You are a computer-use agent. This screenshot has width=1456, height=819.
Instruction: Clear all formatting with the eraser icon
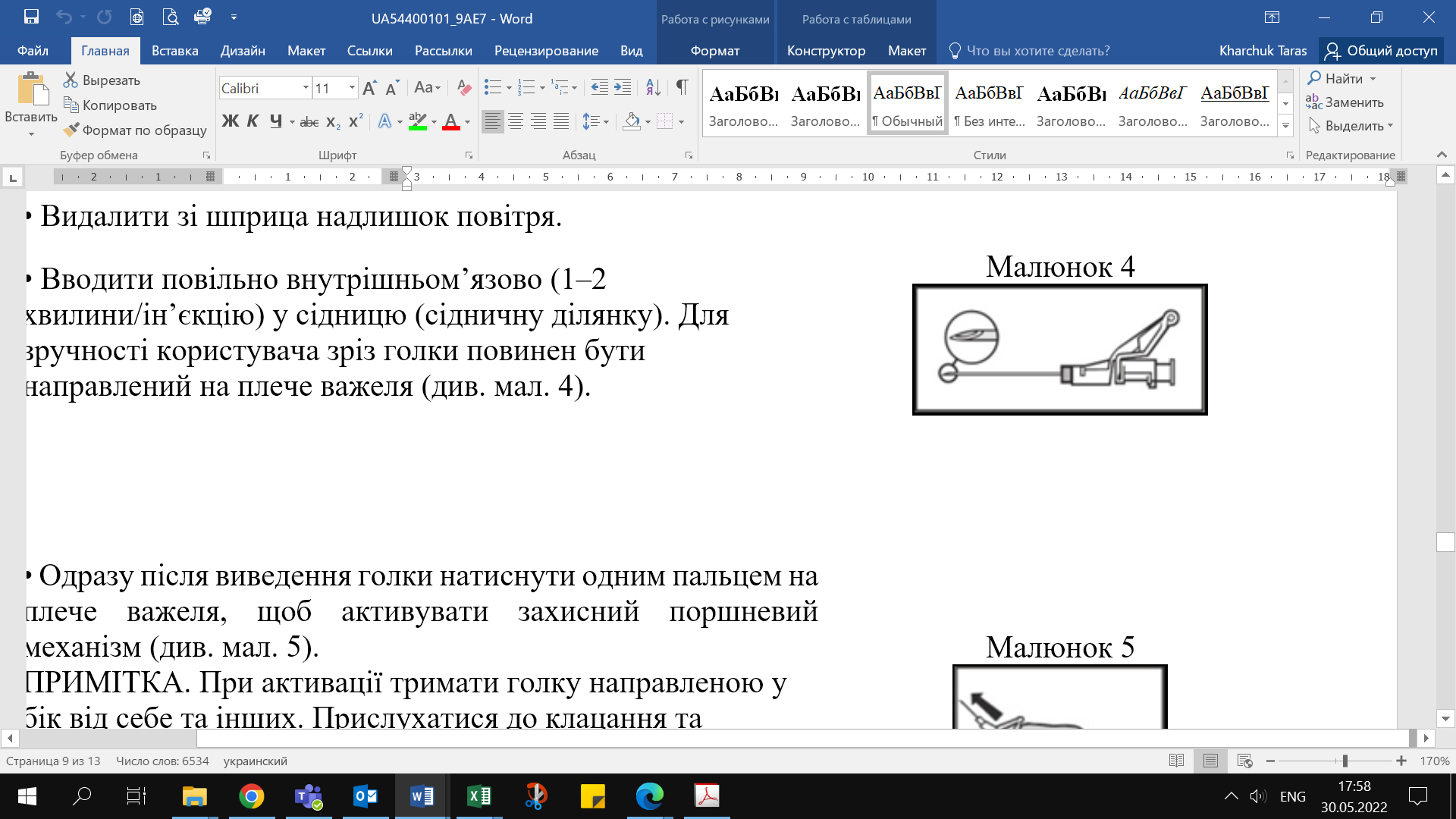464,88
